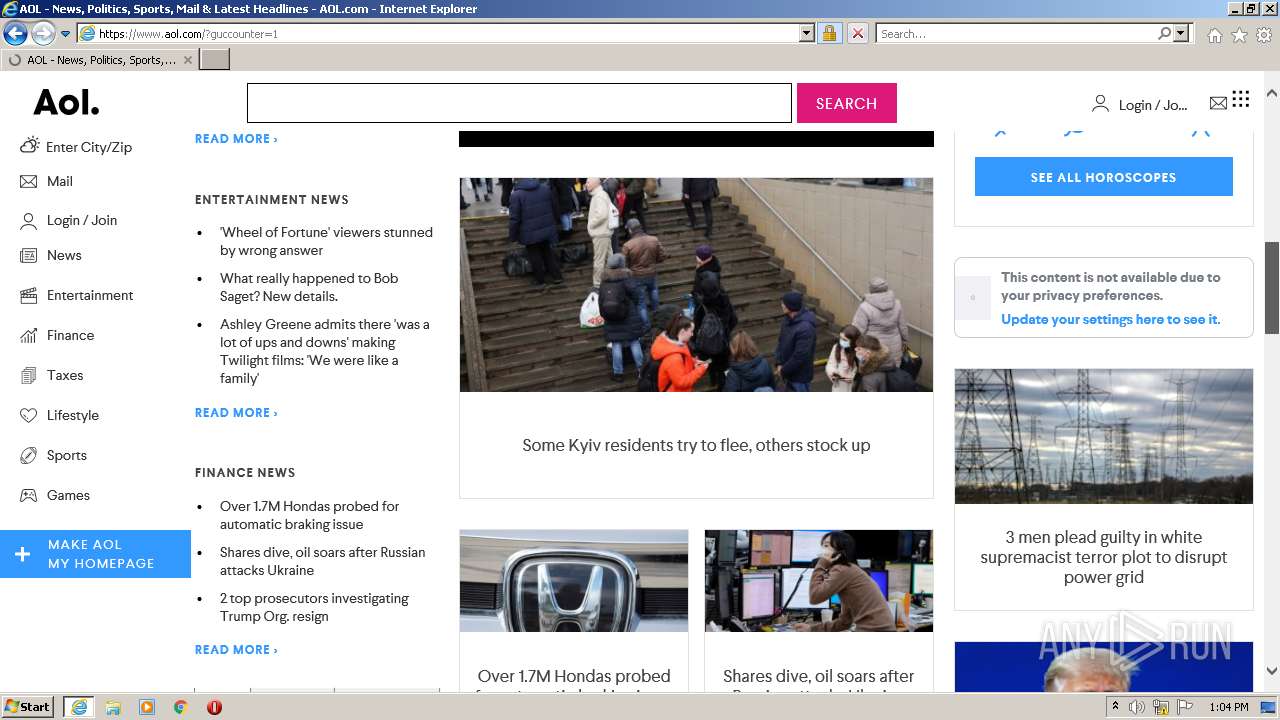This screenshot has width=1280, height=720.
Task: Click the scrollbar up arrow
Action: point(1272,93)
